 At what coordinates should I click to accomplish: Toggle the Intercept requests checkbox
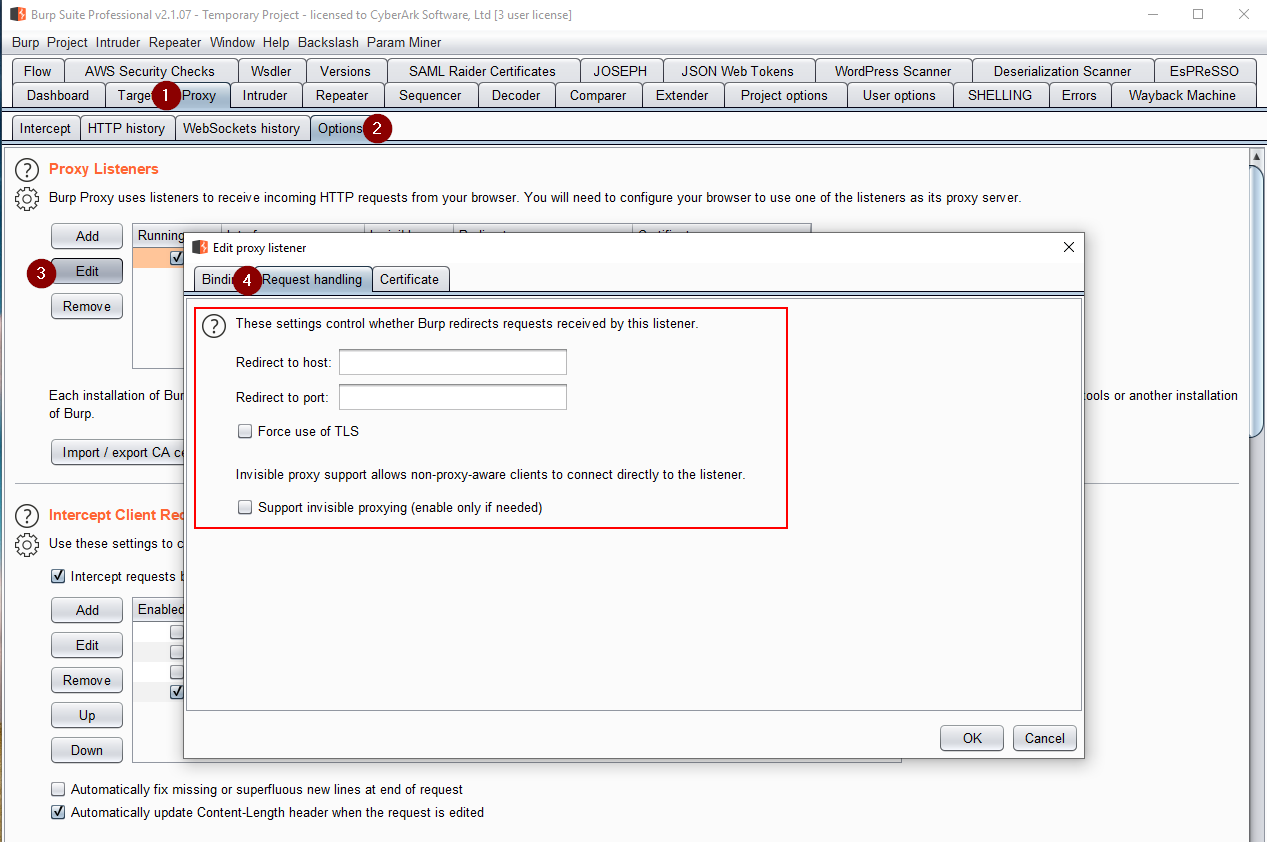click(x=58, y=577)
